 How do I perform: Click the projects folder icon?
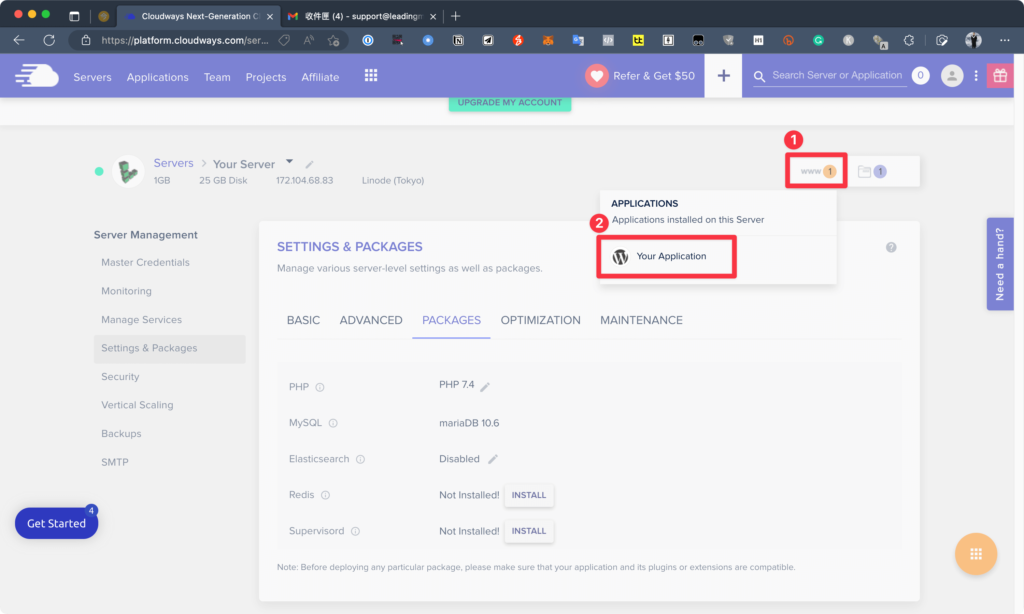click(872, 171)
